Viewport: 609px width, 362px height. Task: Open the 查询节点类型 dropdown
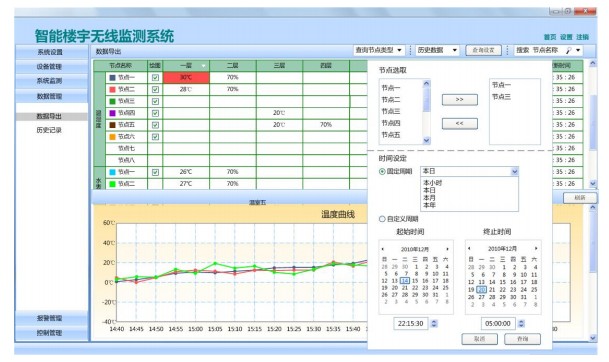coord(379,50)
